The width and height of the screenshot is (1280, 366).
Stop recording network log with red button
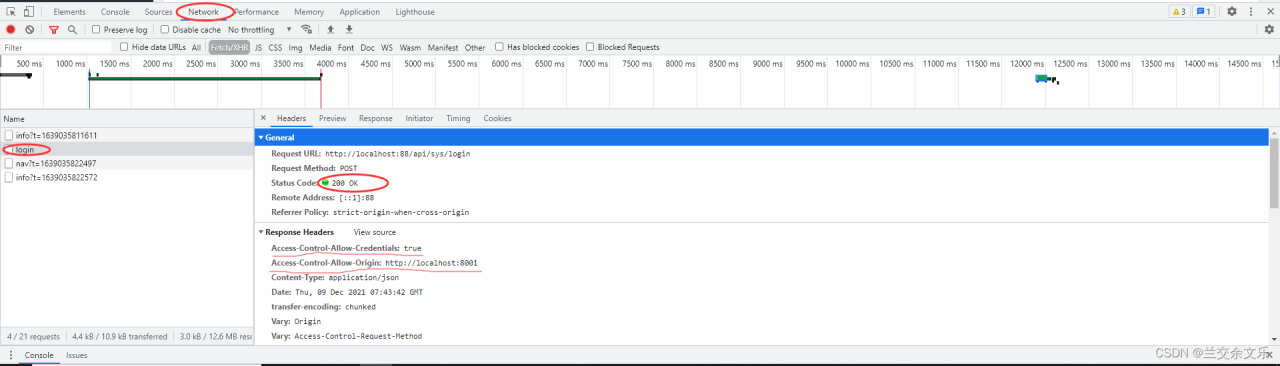(x=11, y=30)
